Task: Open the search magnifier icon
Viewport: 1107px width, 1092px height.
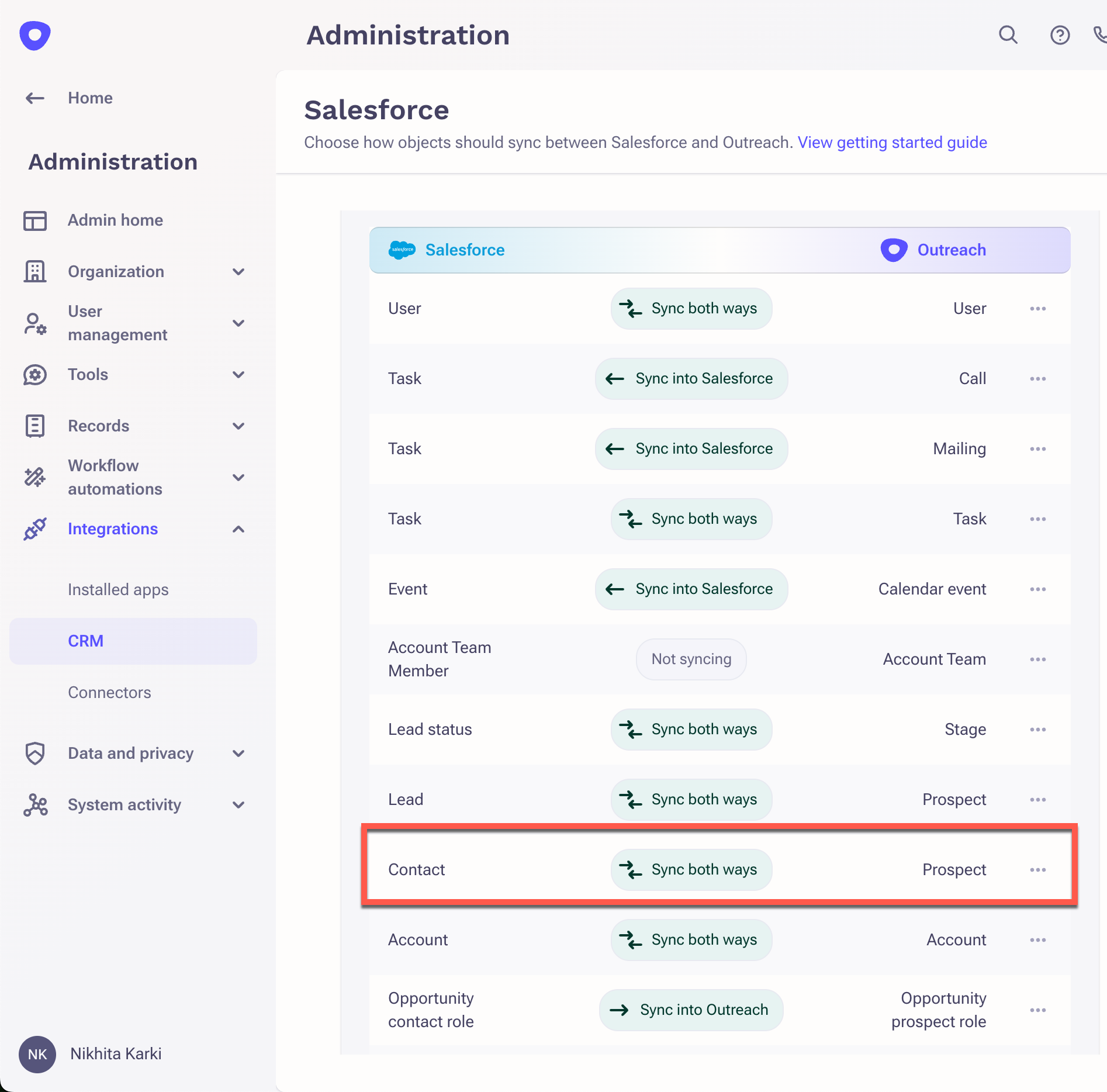Action: 1008,35
